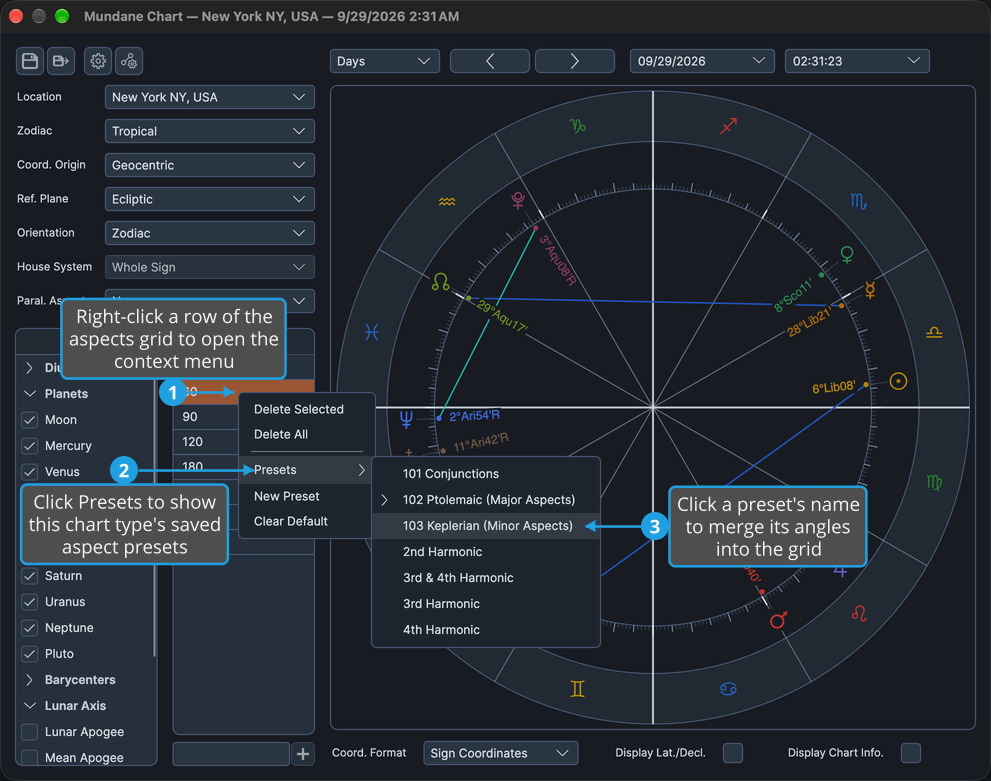
Task: Select 2nd Harmonic preset
Action: [x=486, y=552]
